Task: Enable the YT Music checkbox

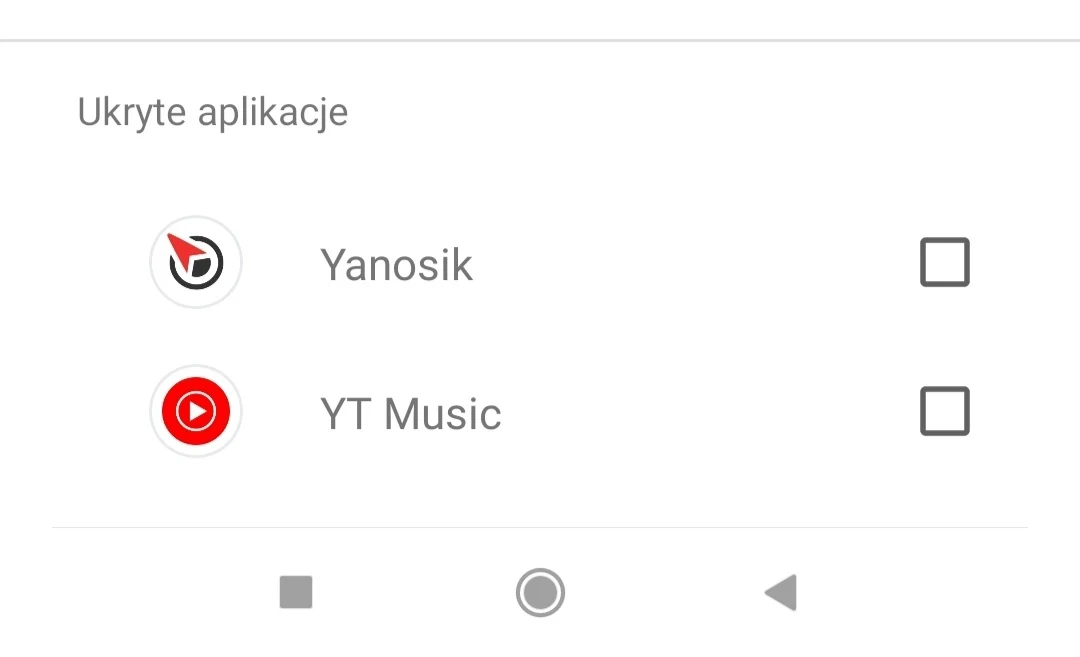Action: coord(944,411)
